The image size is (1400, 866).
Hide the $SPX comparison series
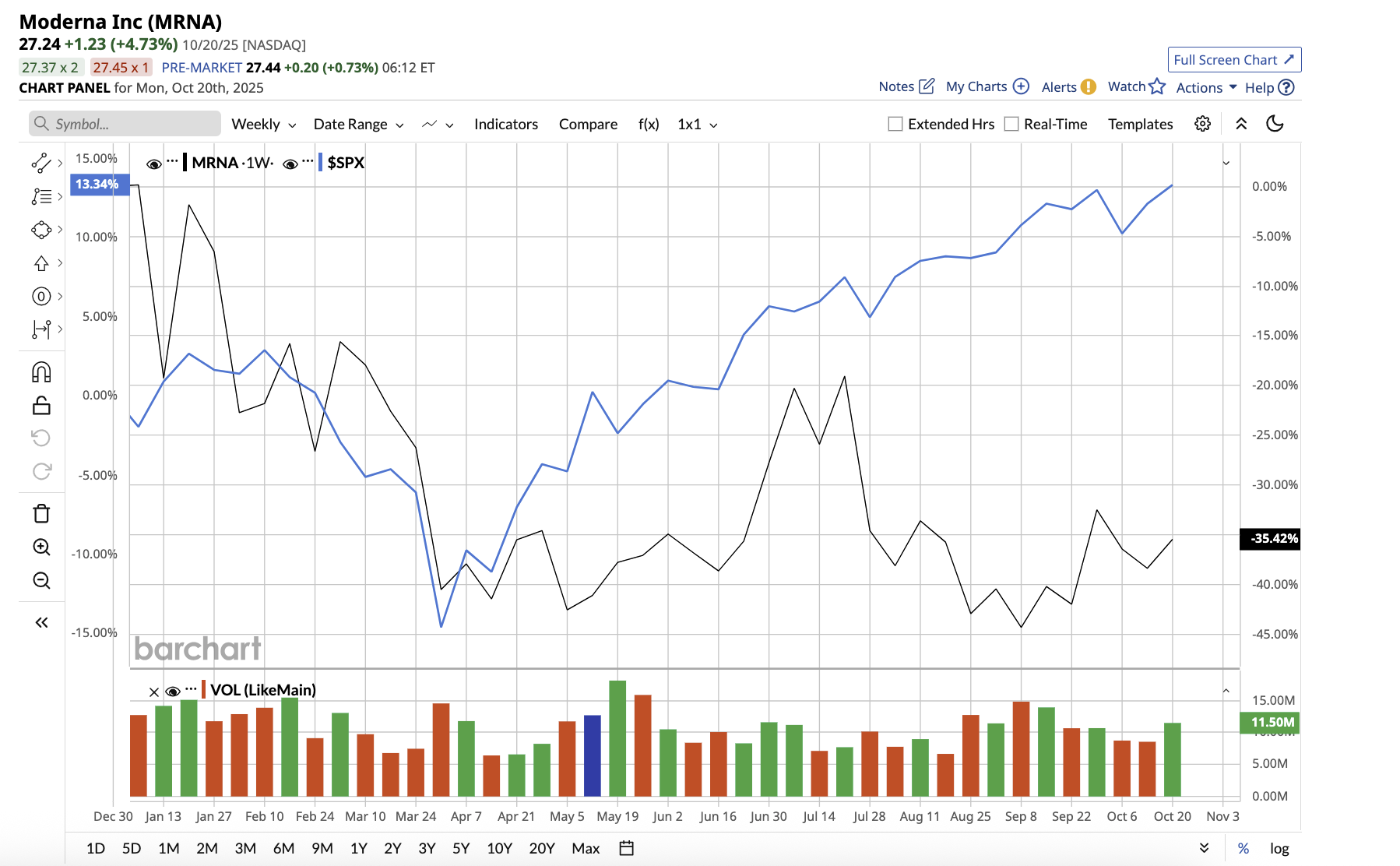pyautogui.click(x=290, y=164)
